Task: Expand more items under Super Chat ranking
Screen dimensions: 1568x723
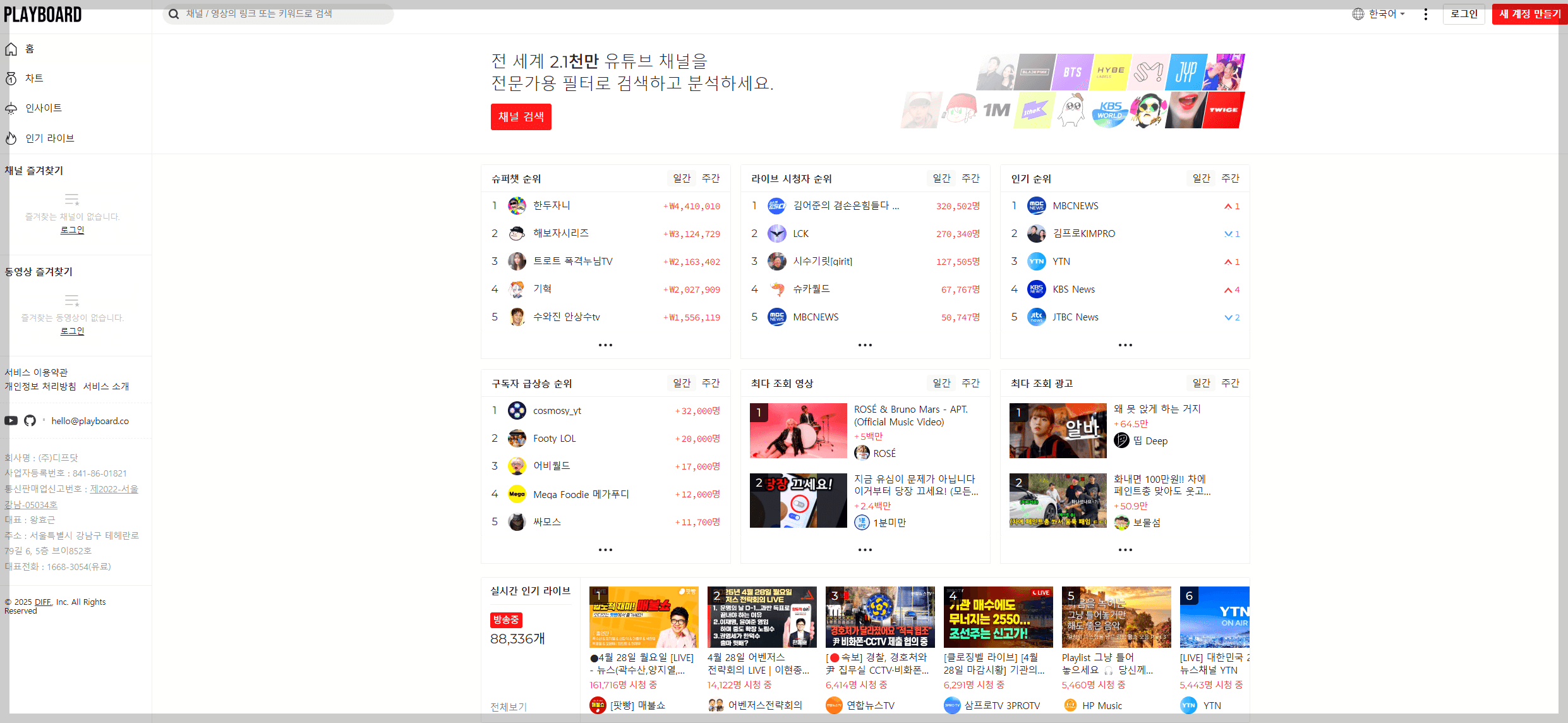Action: tap(605, 345)
